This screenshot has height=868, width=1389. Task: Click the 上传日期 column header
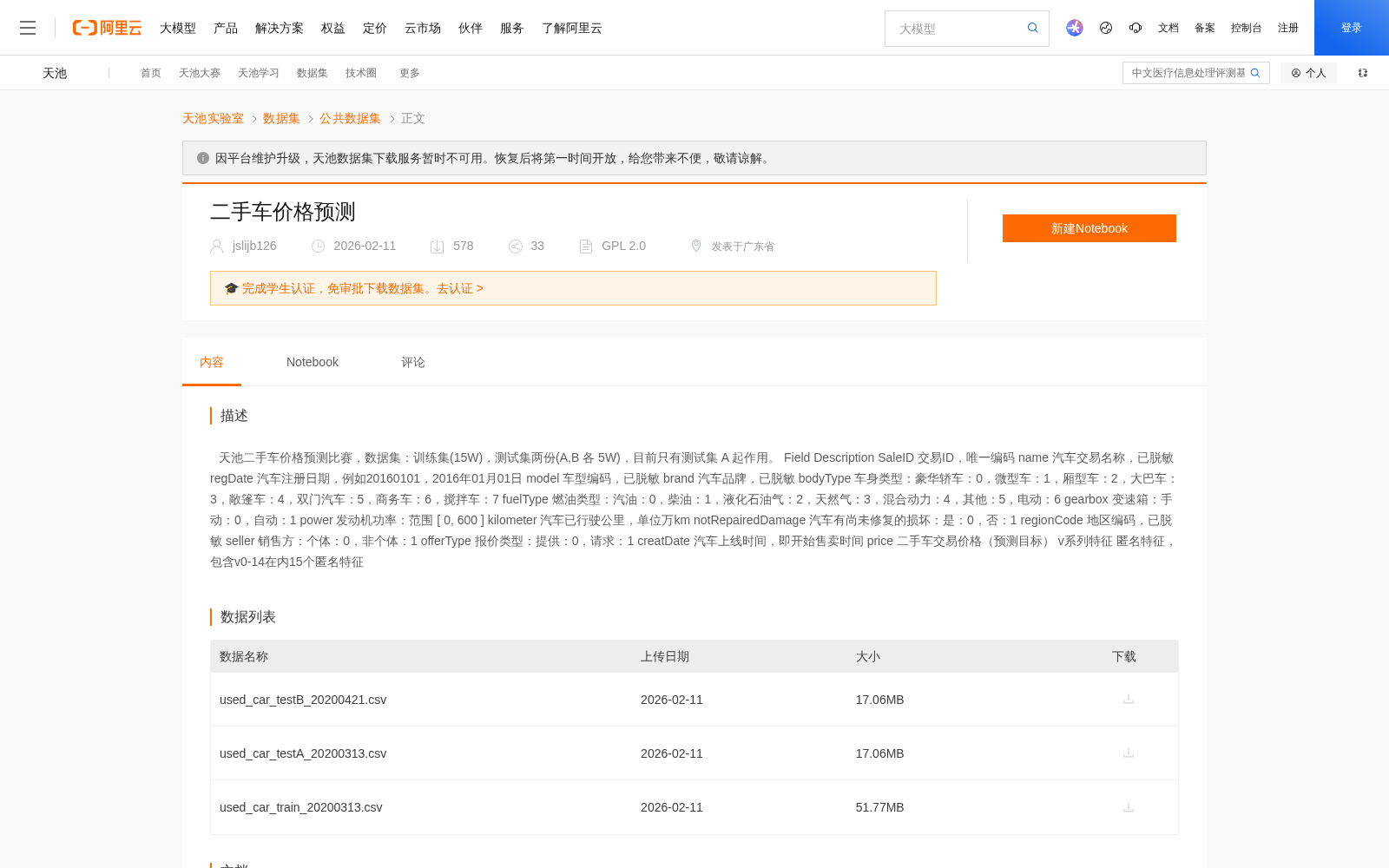click(665, 656)
